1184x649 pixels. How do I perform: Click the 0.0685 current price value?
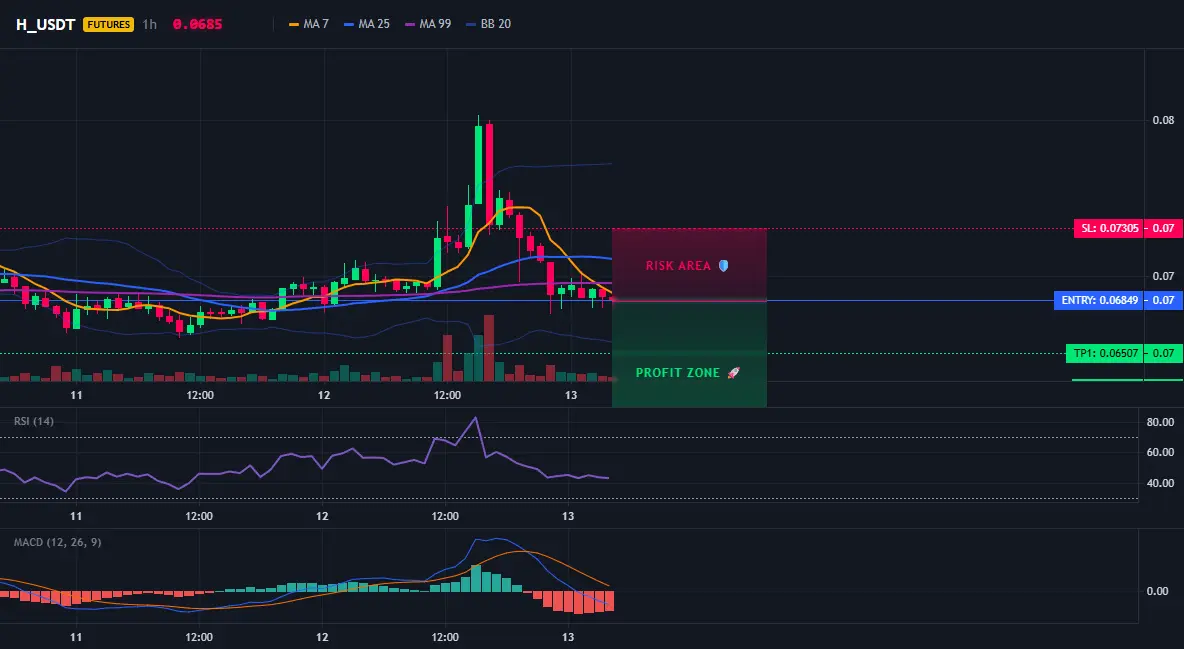point(197,24)
